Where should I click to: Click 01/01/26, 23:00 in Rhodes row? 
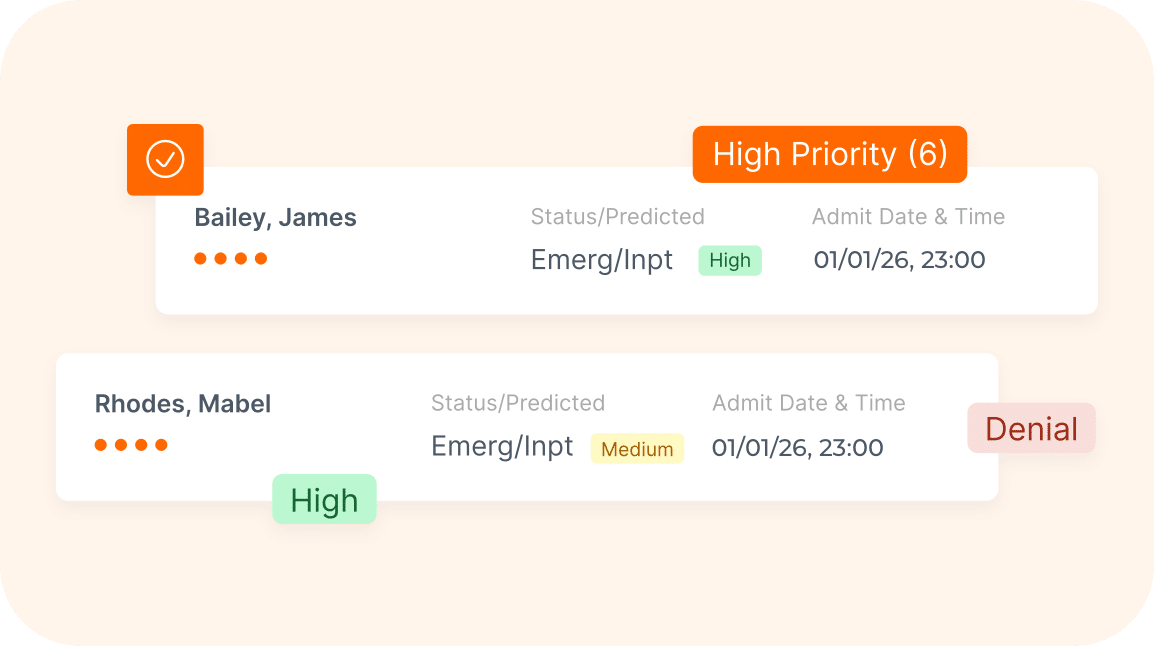tap(797, 447)
